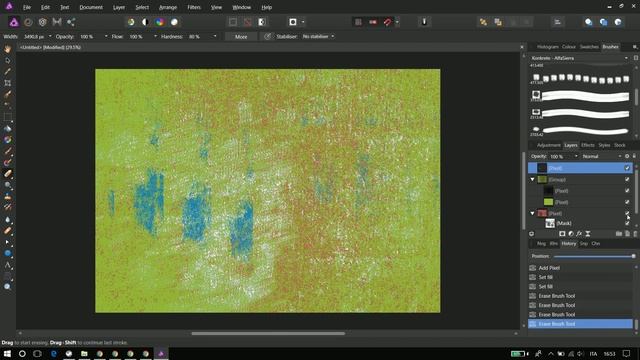Image resolution: width=640 pixels, height=360 pixels.
Task: Click the Live Filters hourglass icon
Action: tap(588, 234)
